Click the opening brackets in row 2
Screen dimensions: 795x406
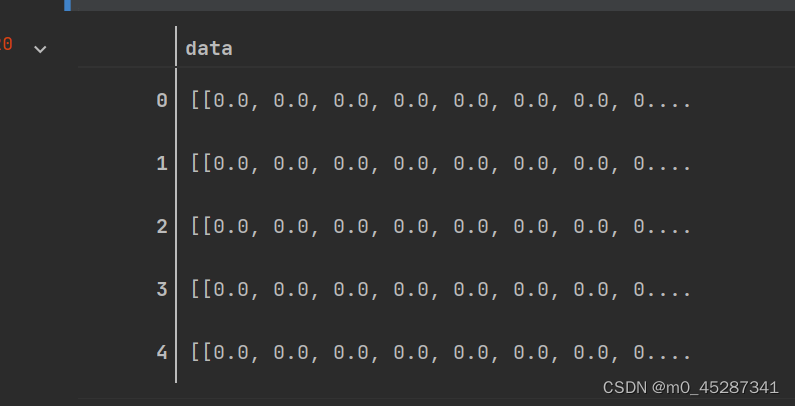pos(201,227)
